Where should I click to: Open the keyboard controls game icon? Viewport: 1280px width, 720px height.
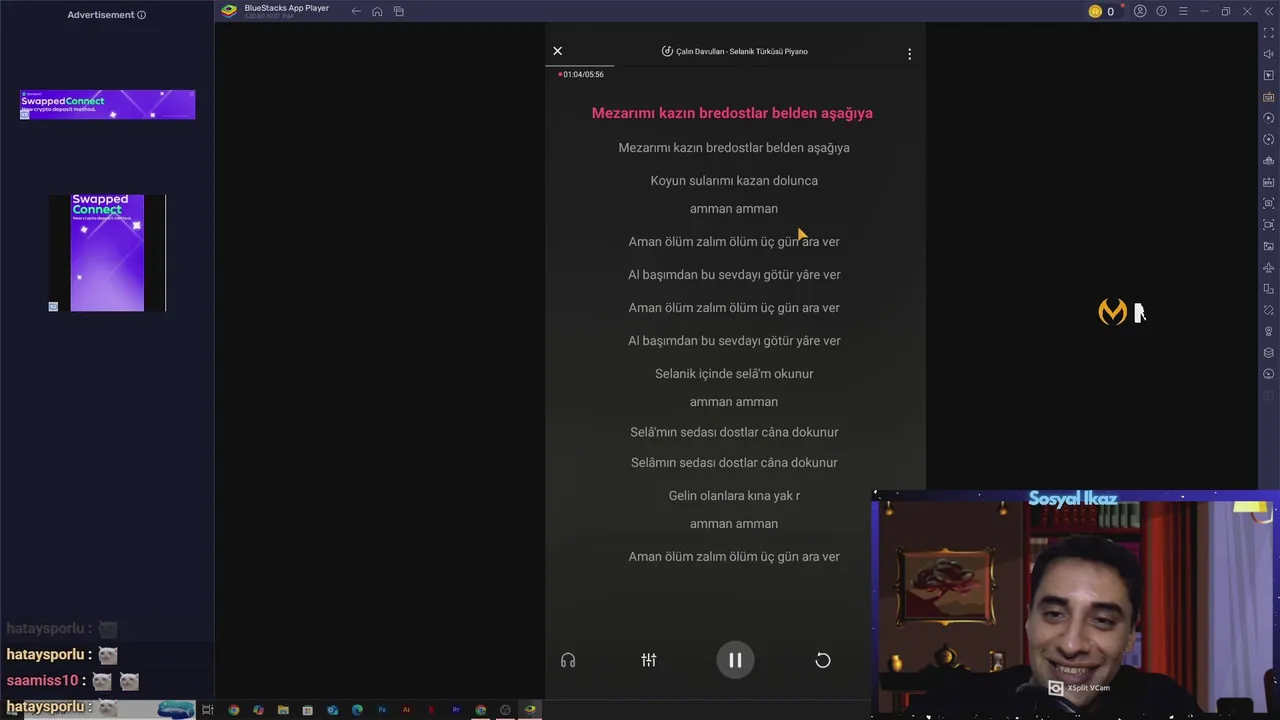[x=1269, y=97]
